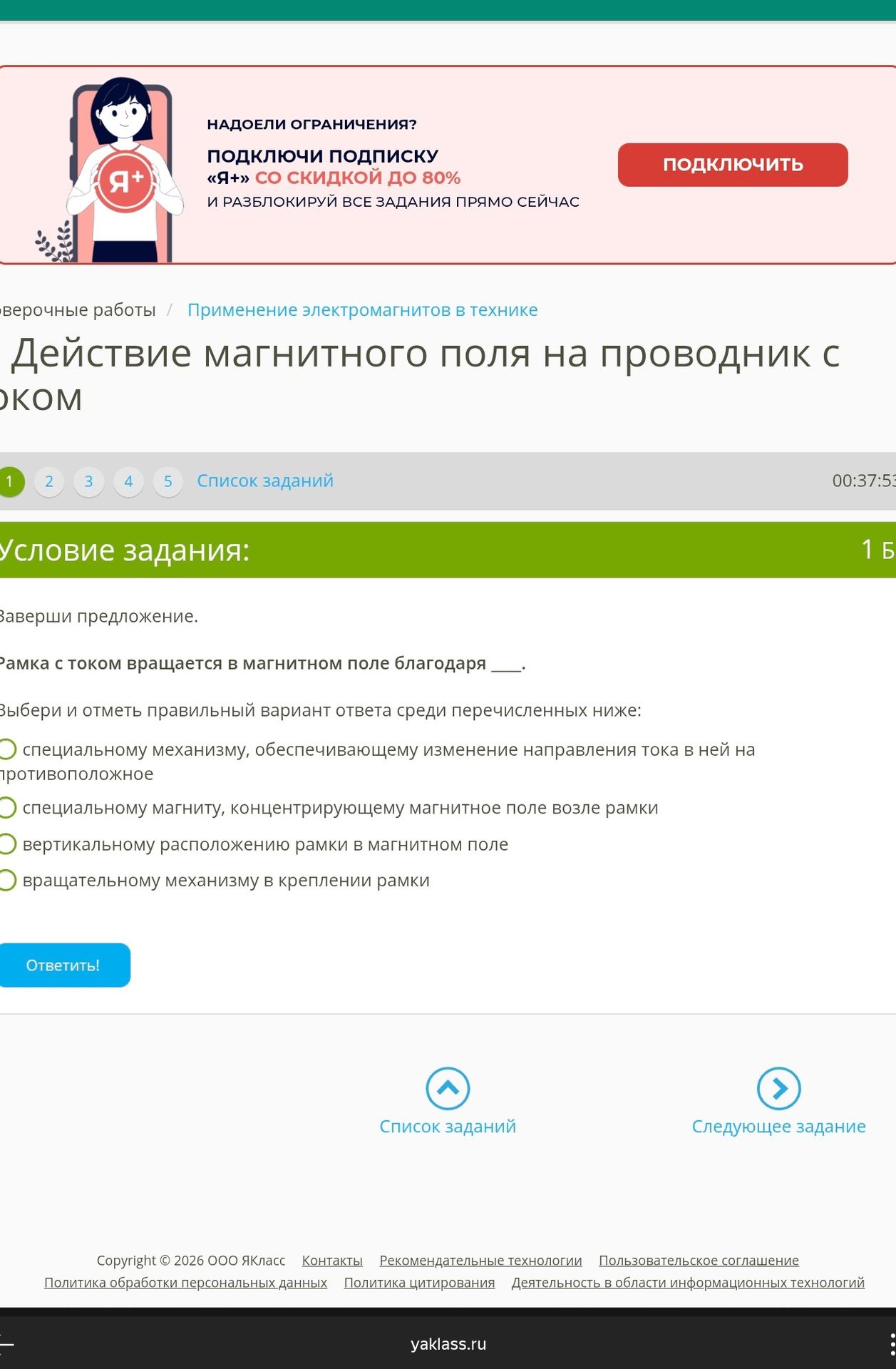Go to task number 3
This screenshot has width=896, height=1369.
point(89,481)
